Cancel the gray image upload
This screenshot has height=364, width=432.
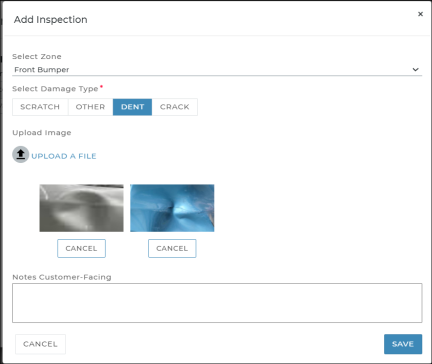pos(81,248)
